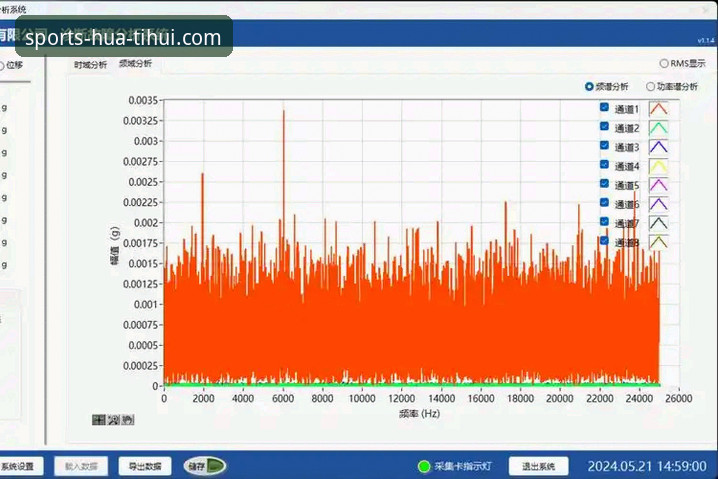The image size is (718, 479).
Task: Uncheck the 通道3 checkbox
Action: coord(604,145)
